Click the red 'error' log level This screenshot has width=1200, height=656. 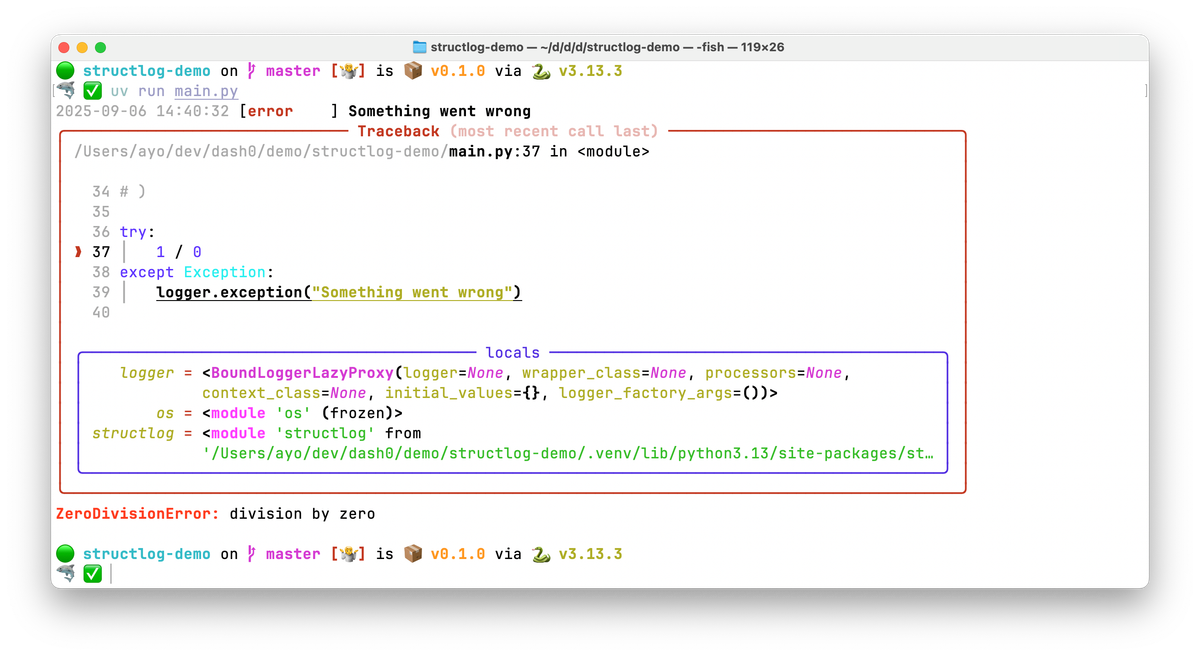[x=270, y=111]
